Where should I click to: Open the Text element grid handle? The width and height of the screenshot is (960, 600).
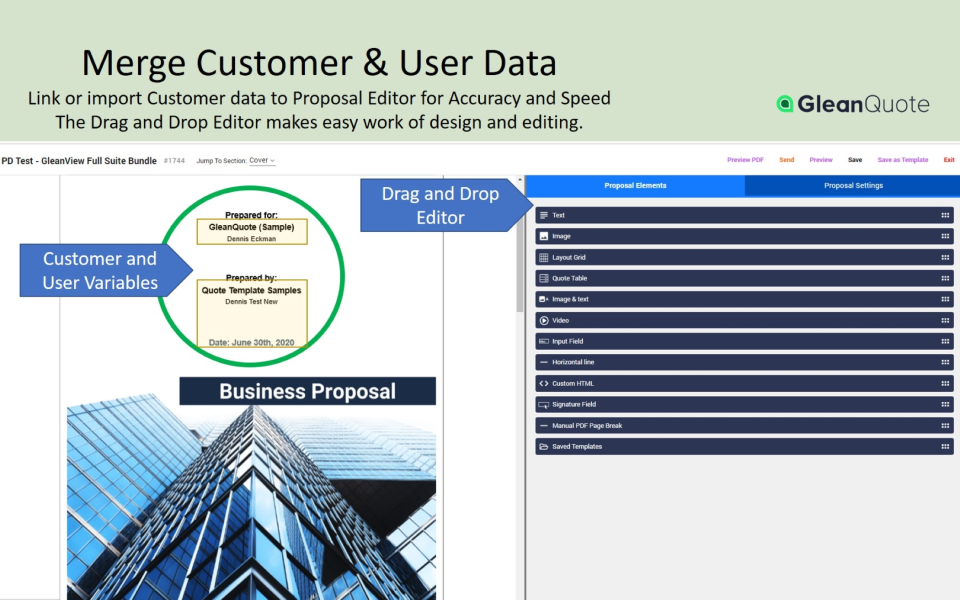click(945, 214)
